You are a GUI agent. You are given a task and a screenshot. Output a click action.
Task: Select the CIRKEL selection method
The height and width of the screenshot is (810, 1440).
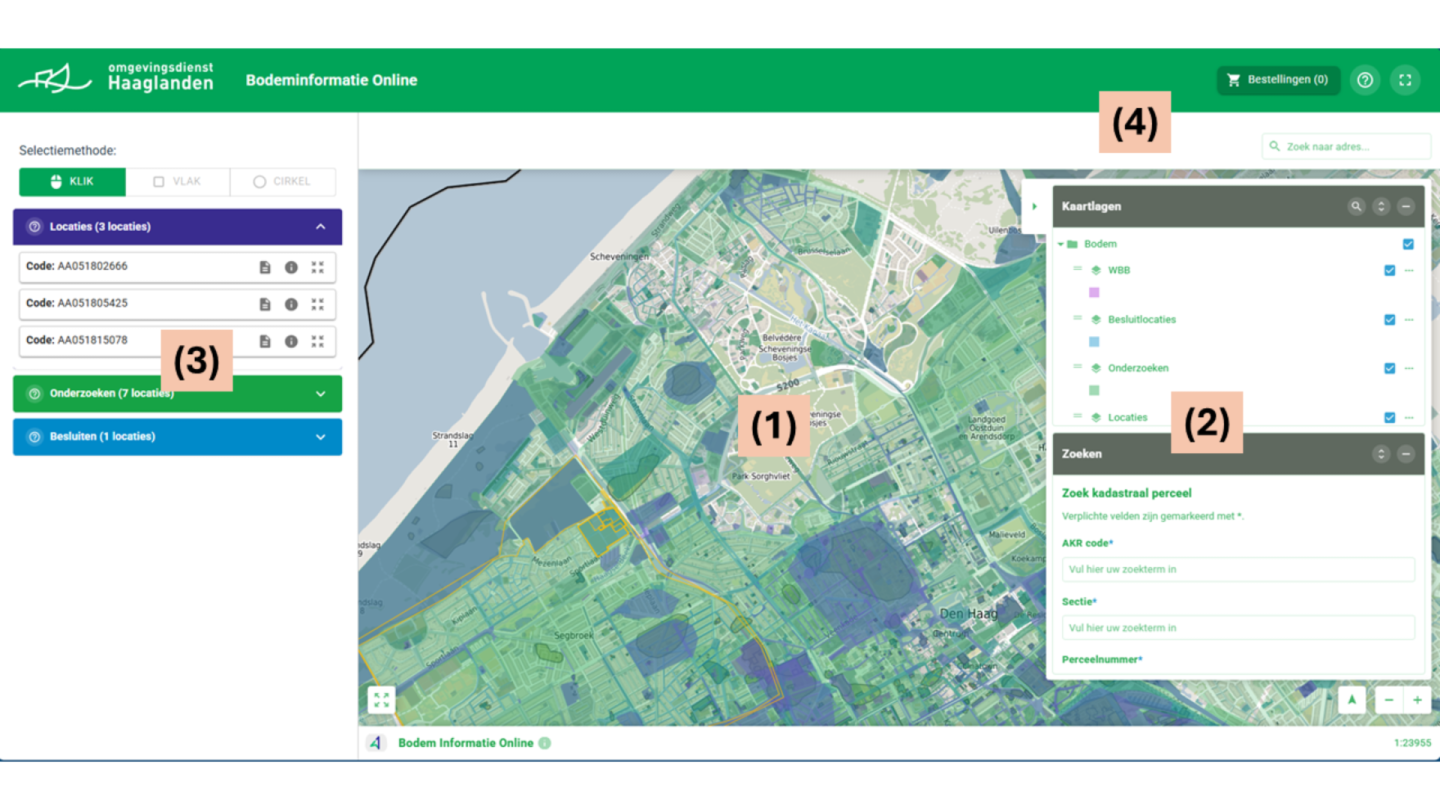coord(282,182)
